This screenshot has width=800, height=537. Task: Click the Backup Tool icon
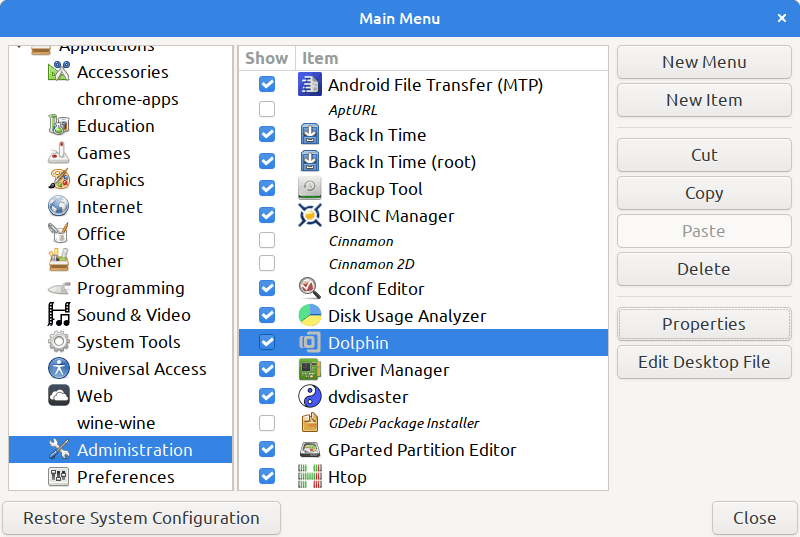(x=310, y=189)
